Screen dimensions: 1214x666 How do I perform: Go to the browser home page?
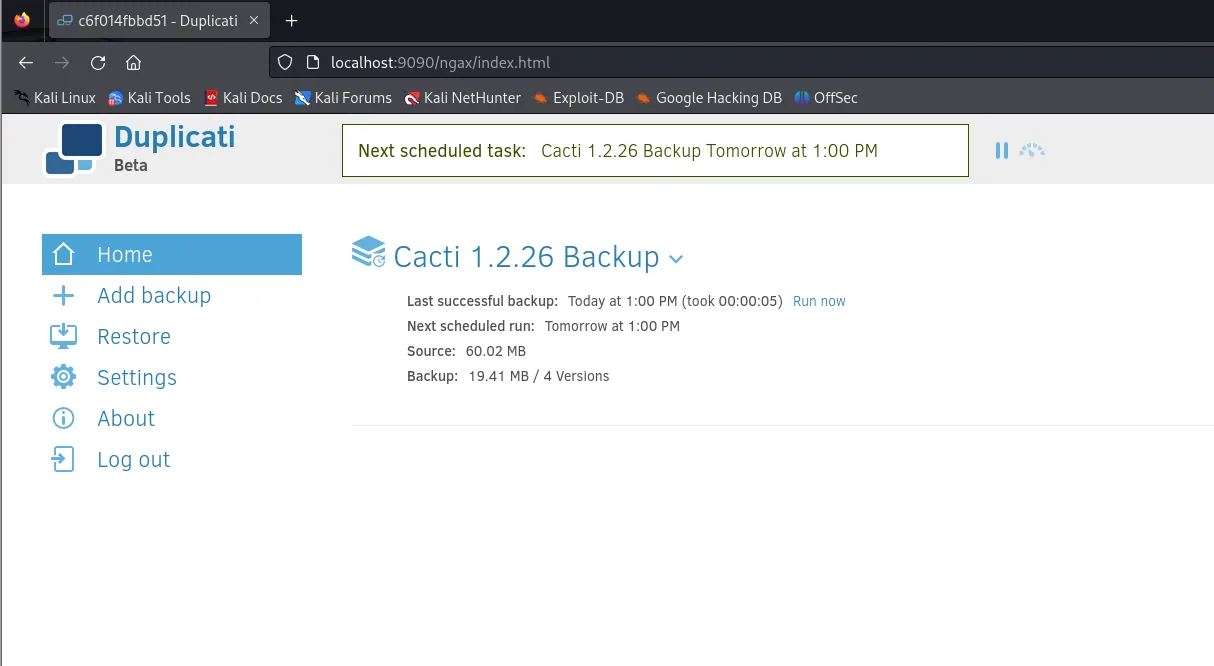pos(133,62)
